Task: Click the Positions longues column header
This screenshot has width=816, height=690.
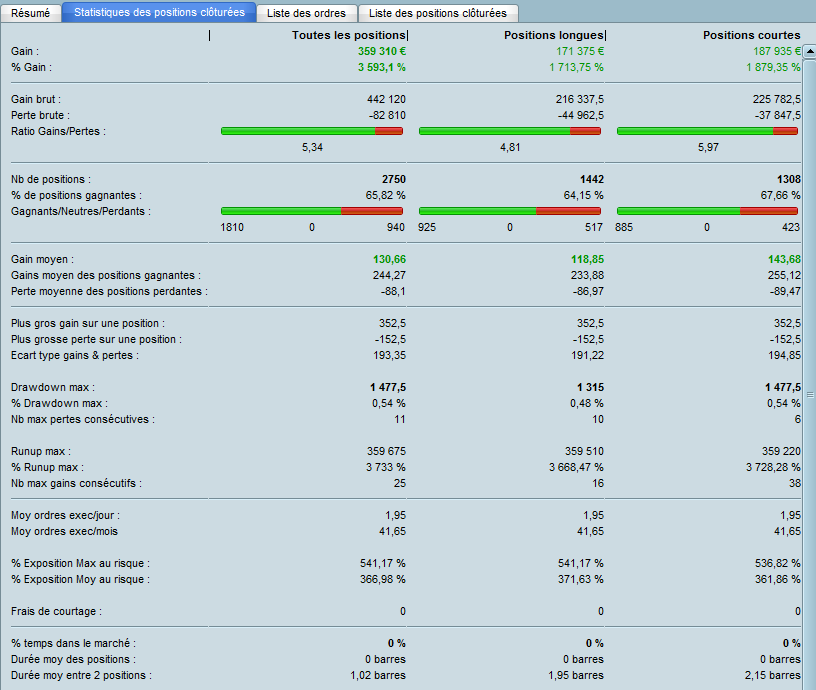Action: pyautogui.click(x=553, y=35)
